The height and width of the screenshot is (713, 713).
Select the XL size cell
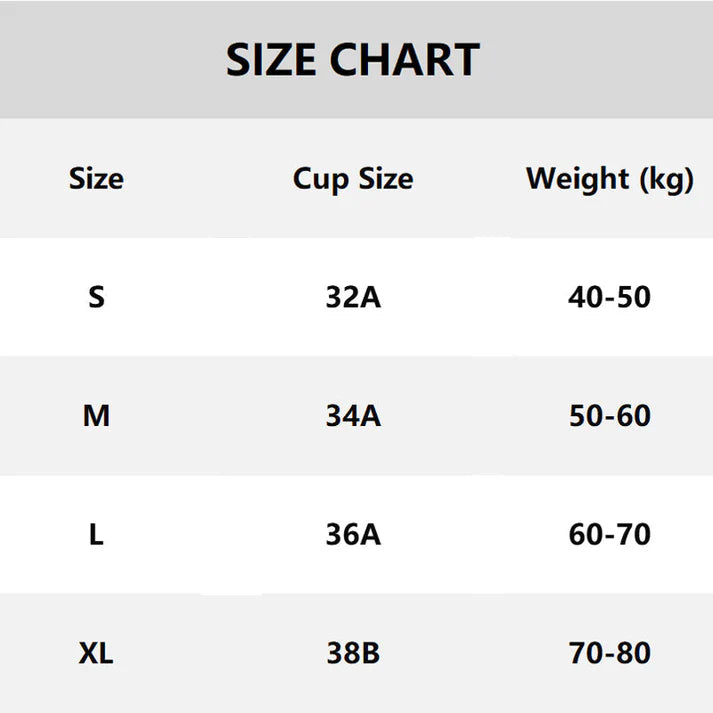coord(96,654)
